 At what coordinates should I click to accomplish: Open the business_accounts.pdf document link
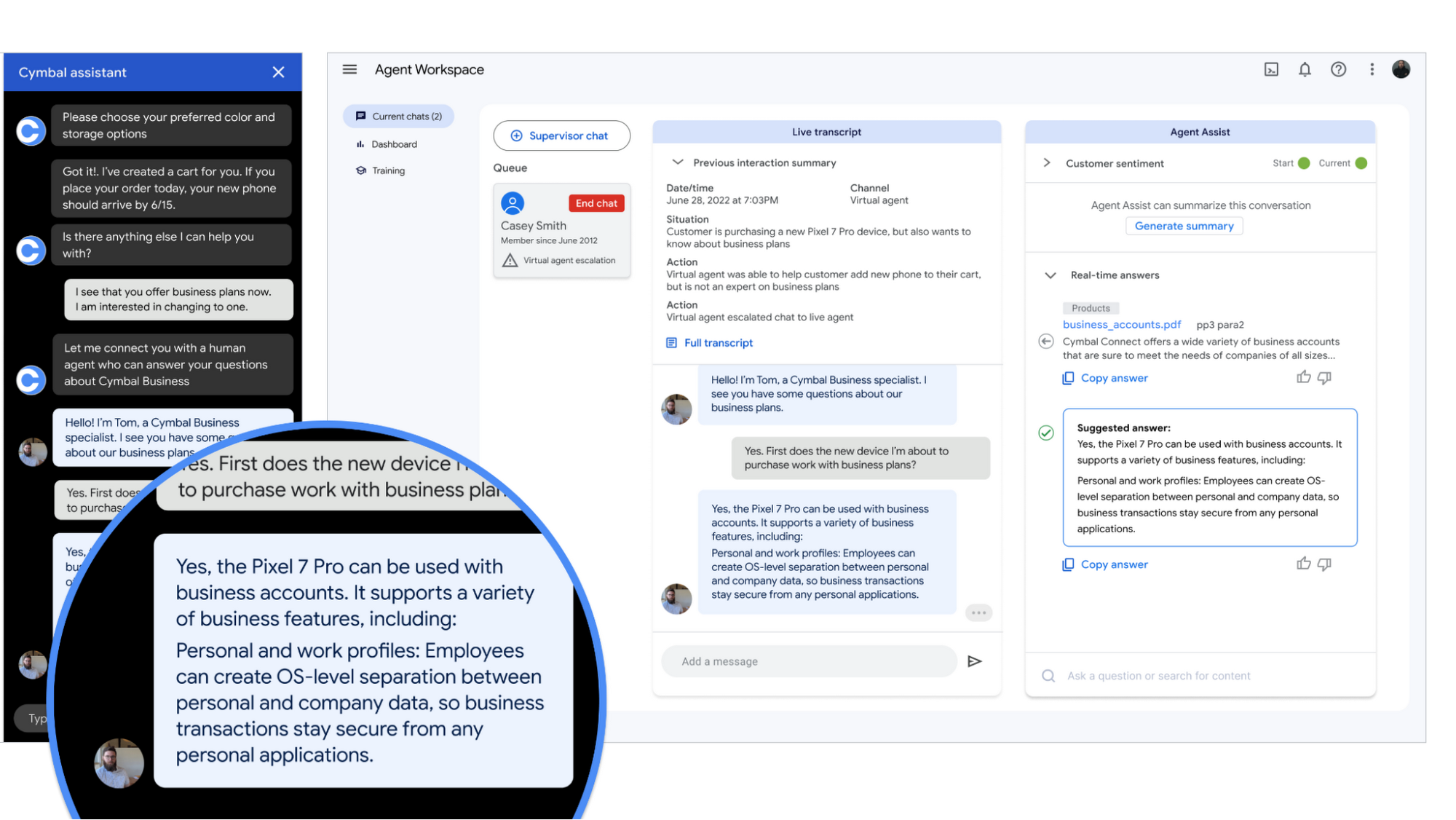pos(1121,325)
